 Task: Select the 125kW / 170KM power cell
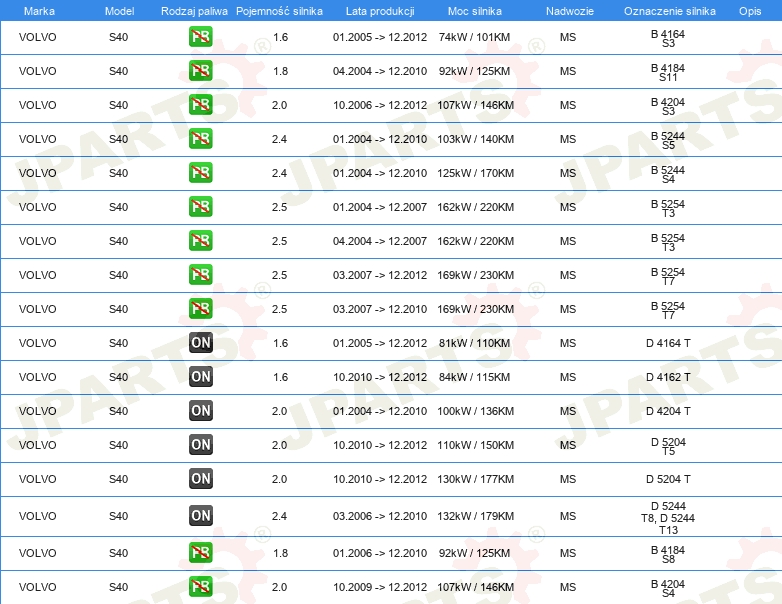475,173
